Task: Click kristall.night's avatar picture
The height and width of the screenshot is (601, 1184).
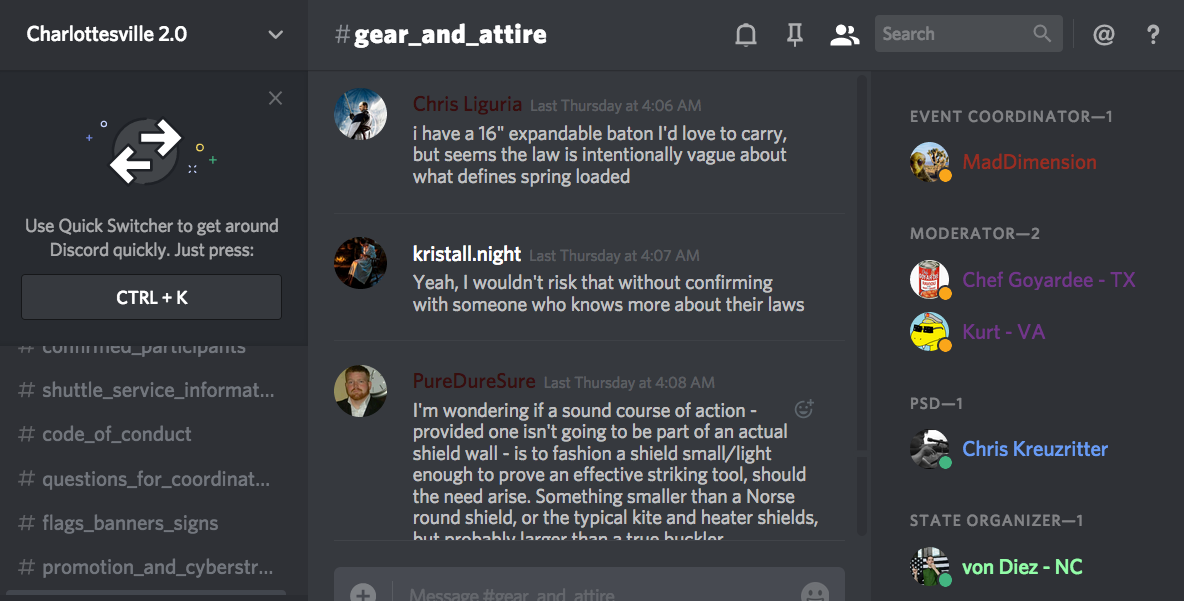Action: (x=360, y=263)
